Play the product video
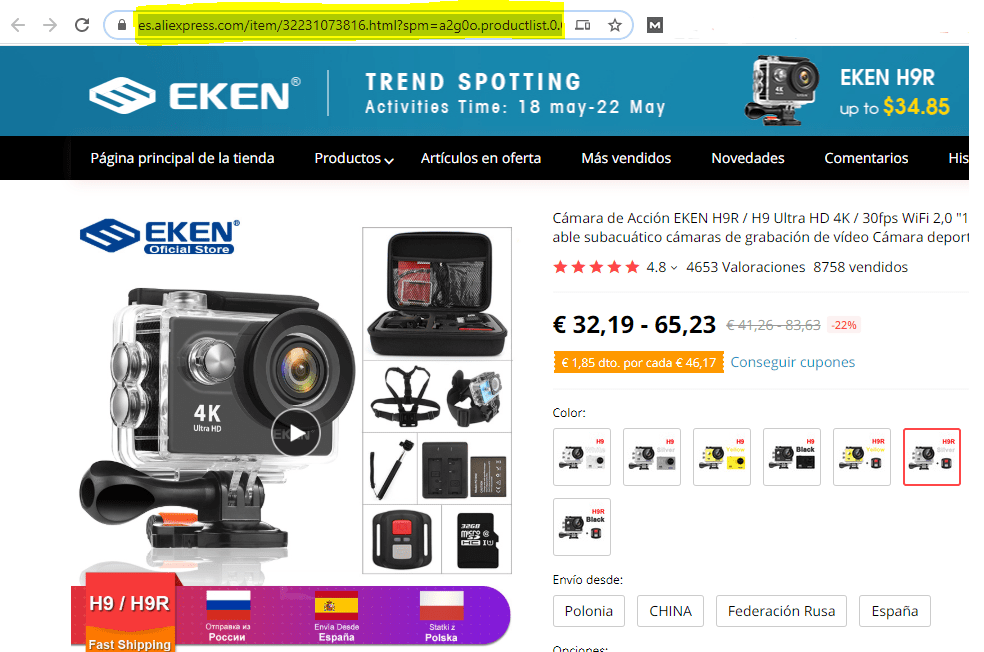This screenshot has height=652, width=984. point(296,432)
